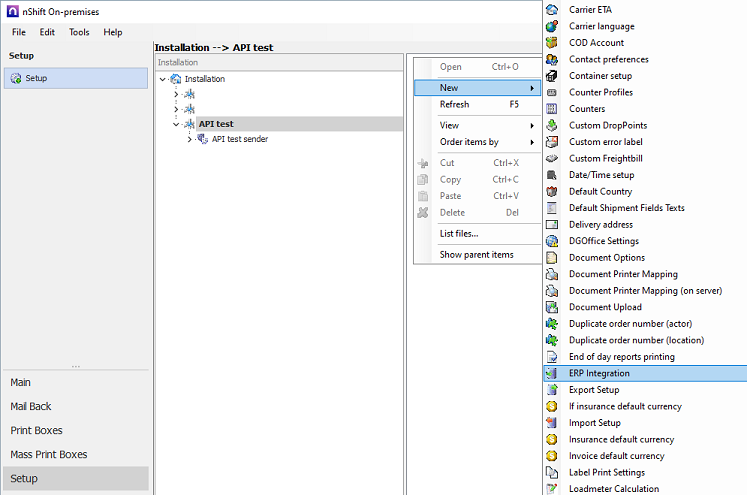This screenshot has width=747, height=495.
Task: Choose Refresh from context menu
Action: [455, 104]
